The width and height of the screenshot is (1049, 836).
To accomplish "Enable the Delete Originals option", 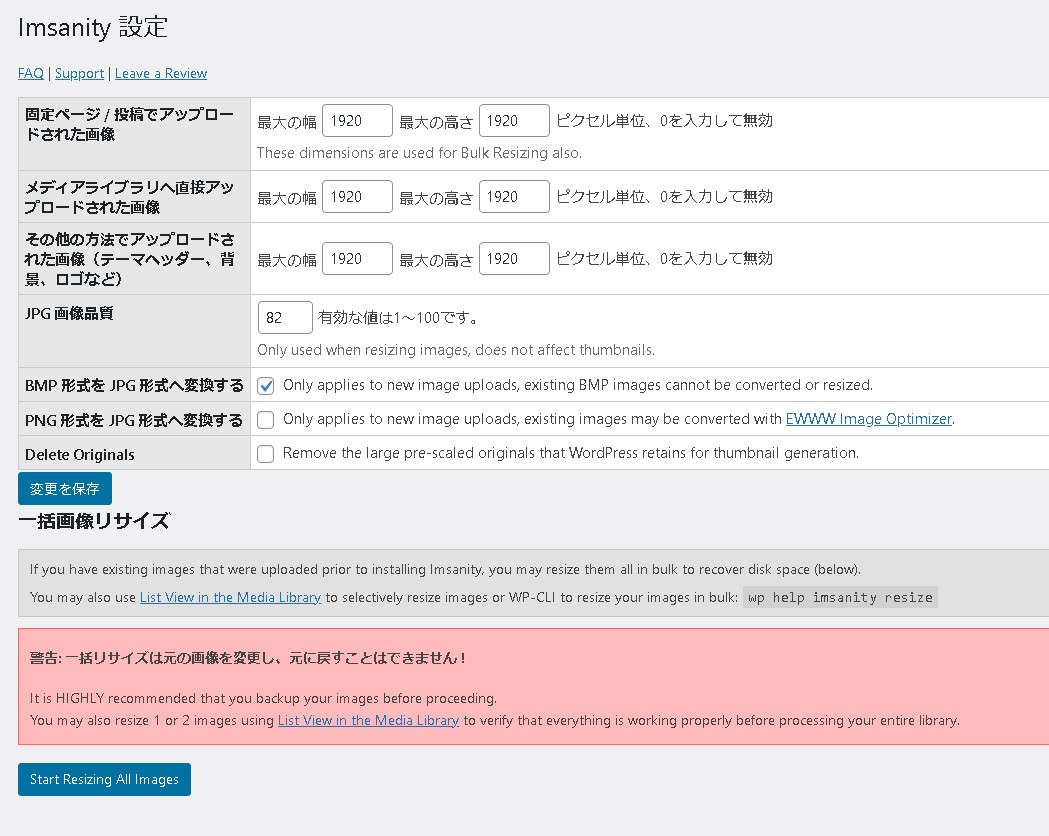I will pyautogui.click(x=264, y=454).
